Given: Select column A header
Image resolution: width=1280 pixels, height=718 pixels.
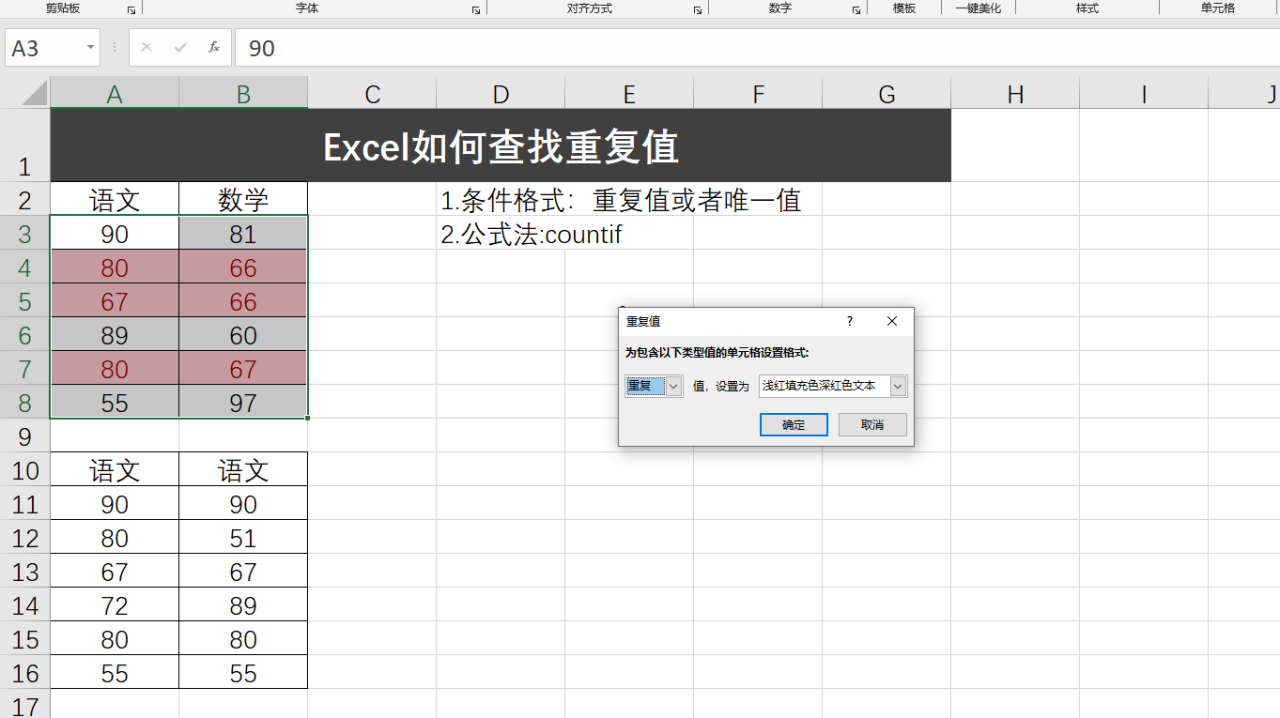Looking at the screenshot, I should (x=115, y=94).
